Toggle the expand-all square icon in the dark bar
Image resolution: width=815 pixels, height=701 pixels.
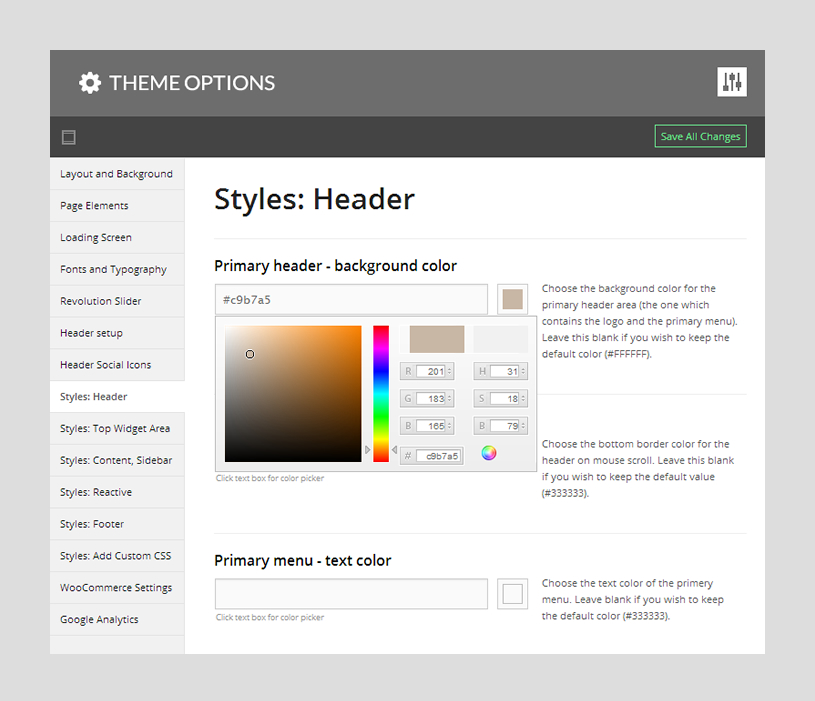pyautogui.click(x=69, y=137)
